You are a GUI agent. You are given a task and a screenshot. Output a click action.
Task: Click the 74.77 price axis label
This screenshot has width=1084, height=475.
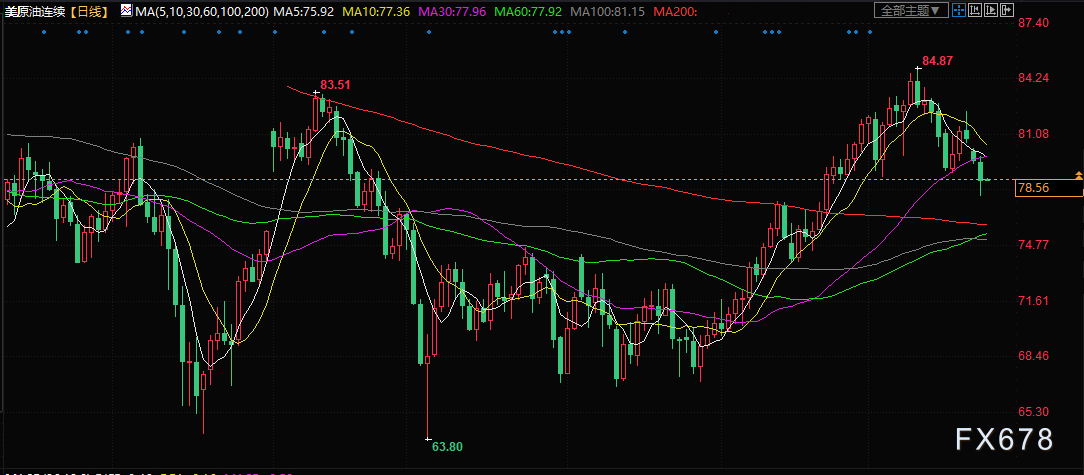click(x=1034, y=245)
